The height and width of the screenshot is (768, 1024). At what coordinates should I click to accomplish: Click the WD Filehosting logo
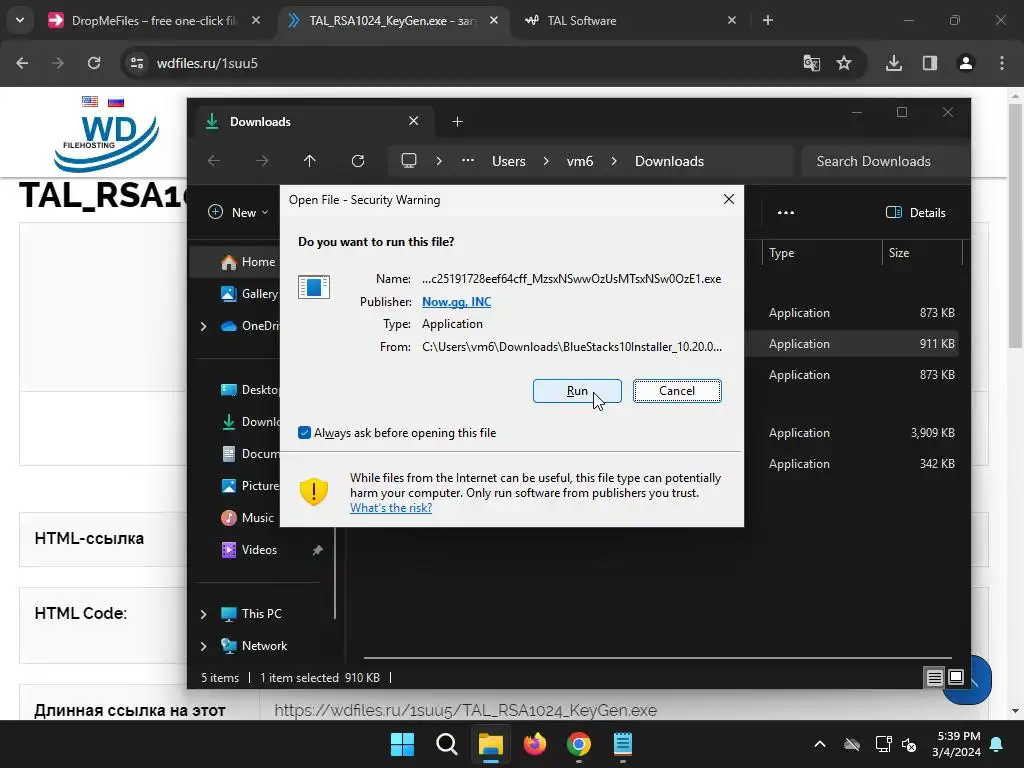click(106, 142)
